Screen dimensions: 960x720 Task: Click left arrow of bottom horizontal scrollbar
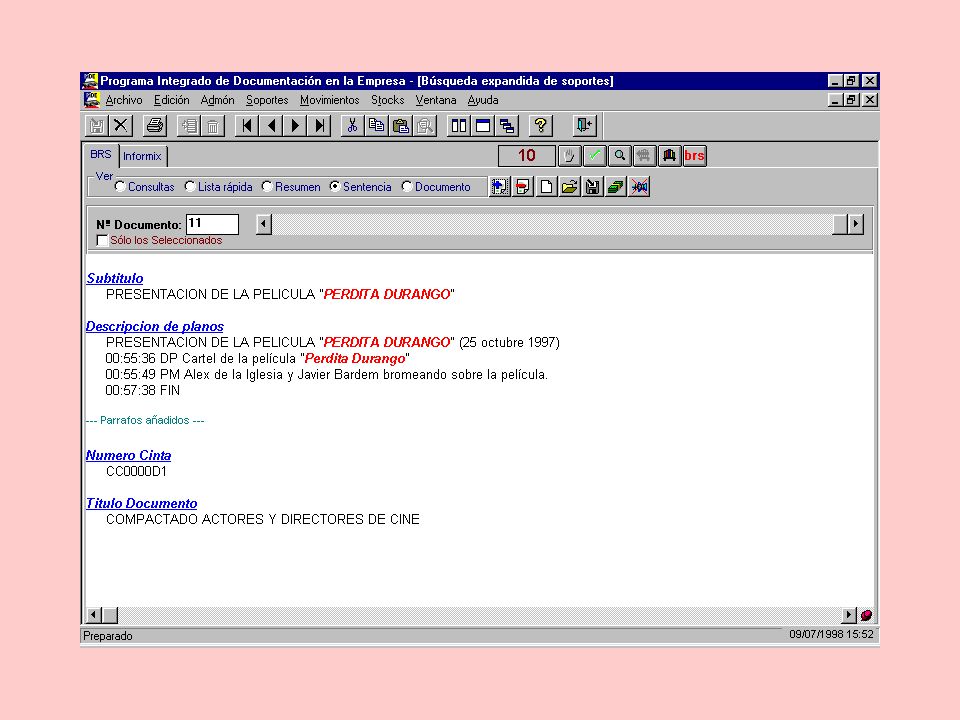click(94, 615)
